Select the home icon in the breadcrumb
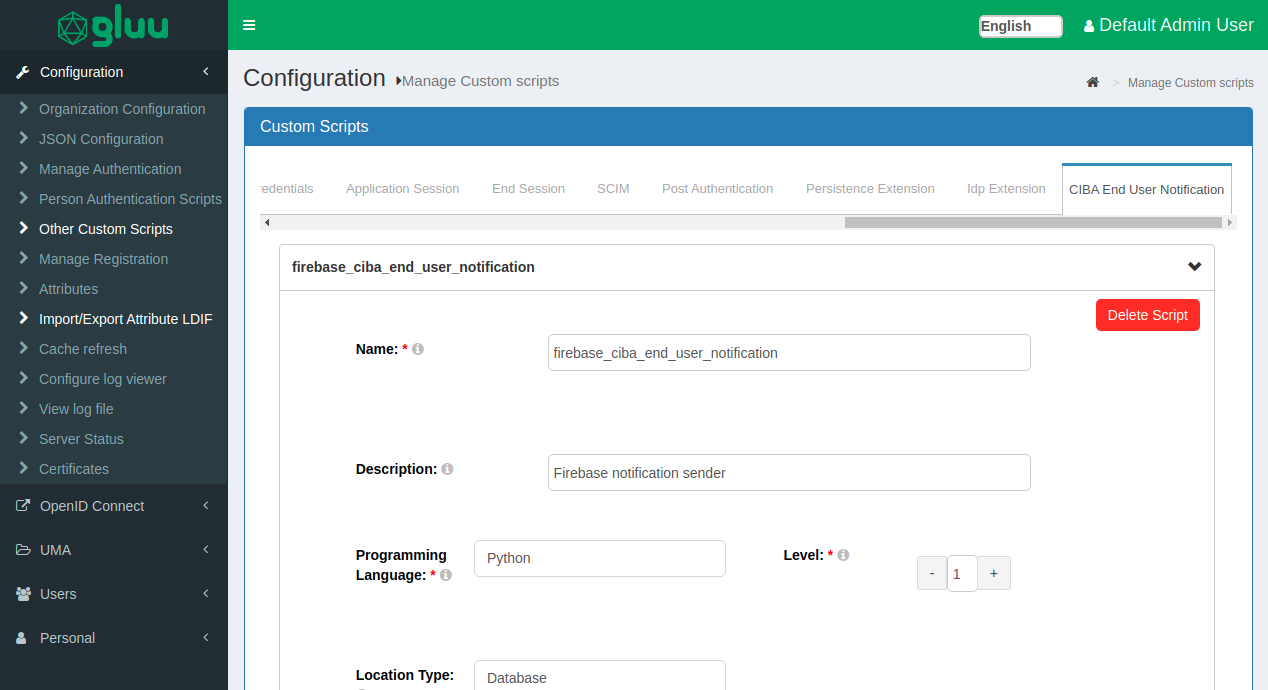This screenshot has height=690, width=1268. [1092, 82]
